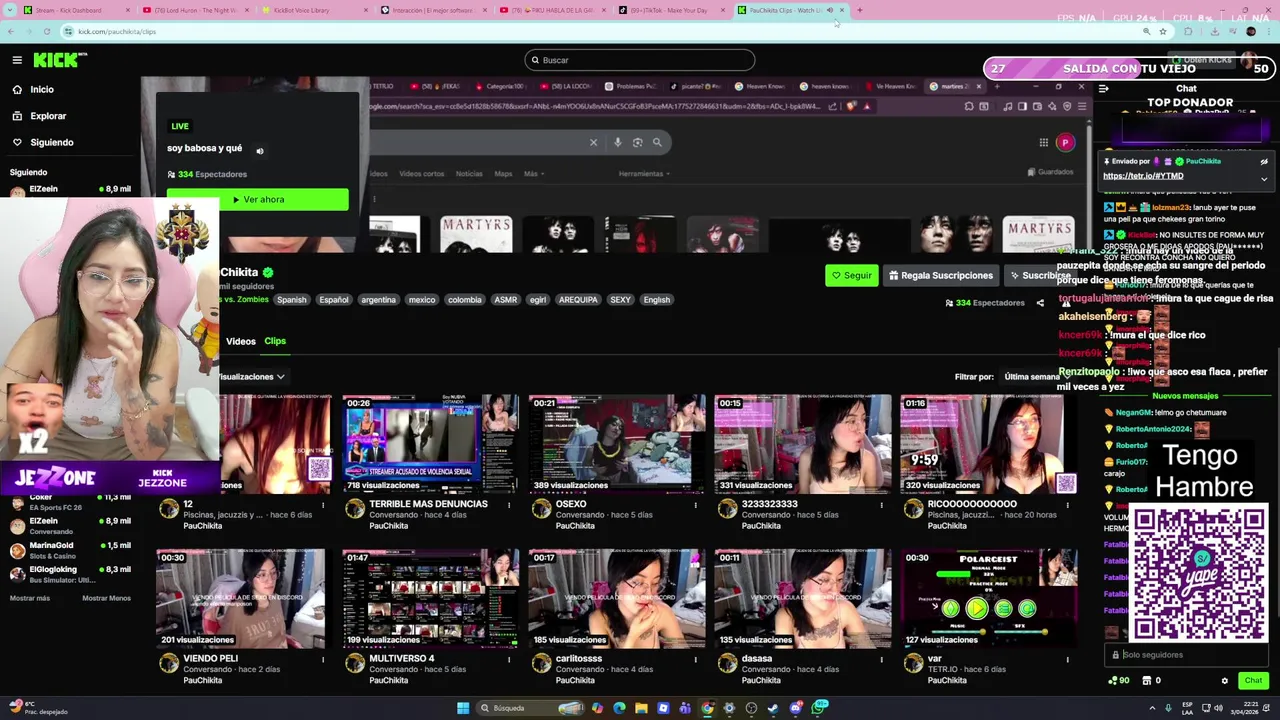Open File Explorer from taskbar
This screenshot has height=720, width=1280.
pyautogui.click(x=641, y=708)
